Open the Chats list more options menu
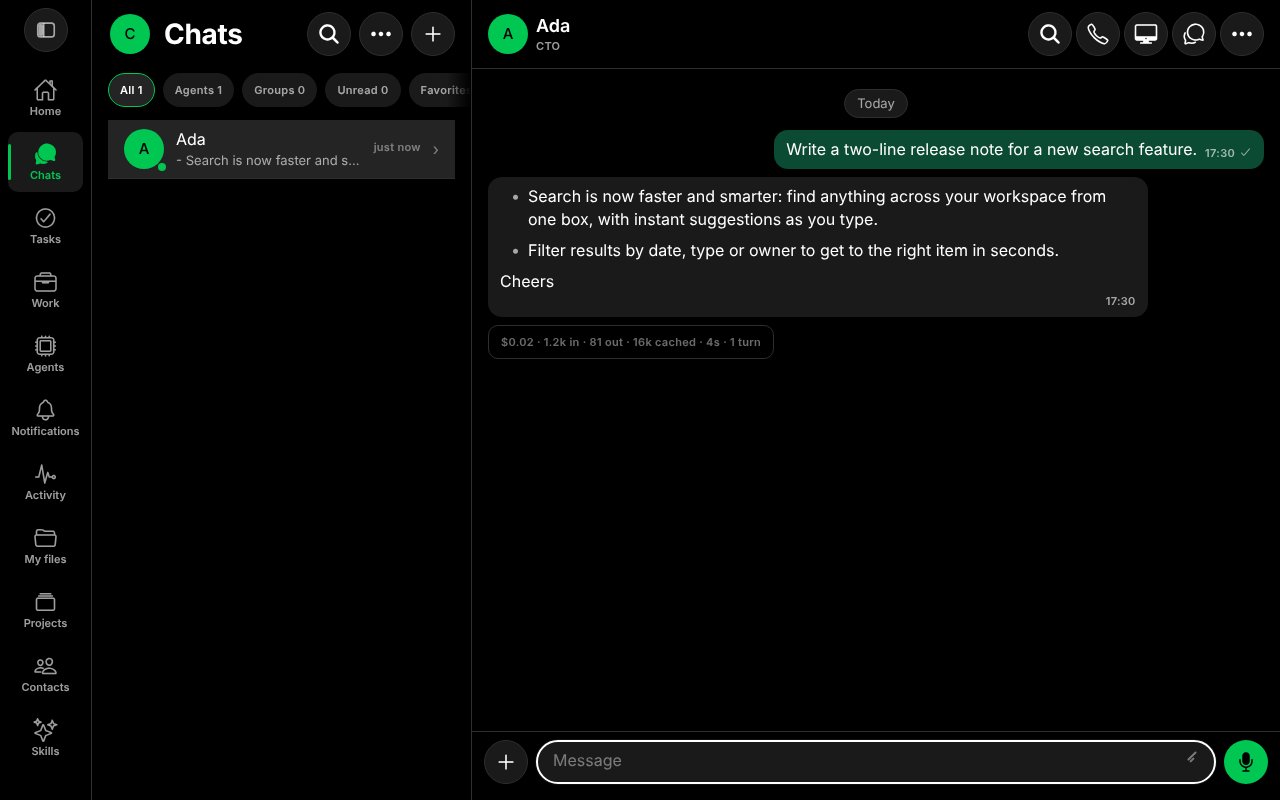Screen dimensions: 1280x800 (x=381, y=34)
